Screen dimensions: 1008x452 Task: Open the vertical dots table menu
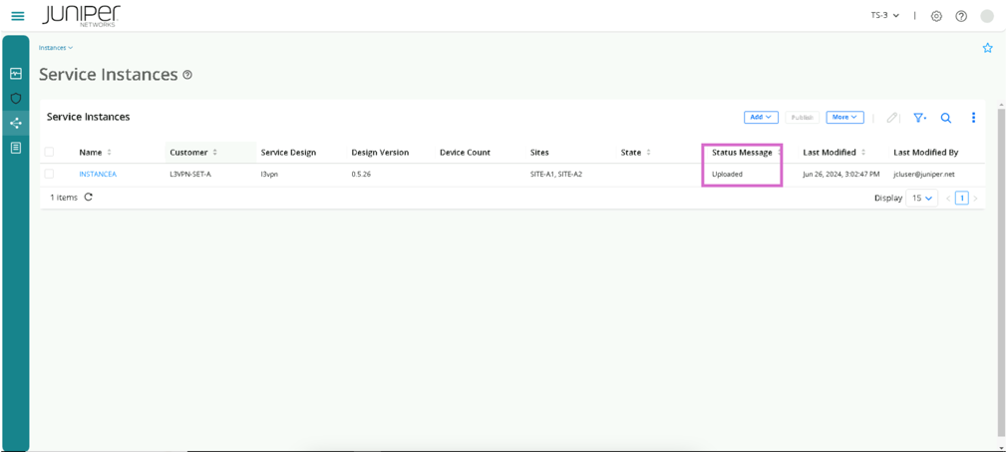(973, 118)
